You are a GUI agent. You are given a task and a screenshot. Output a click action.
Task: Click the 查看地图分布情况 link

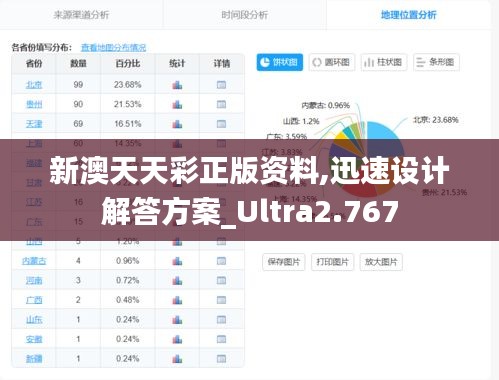tap(113, 48)
